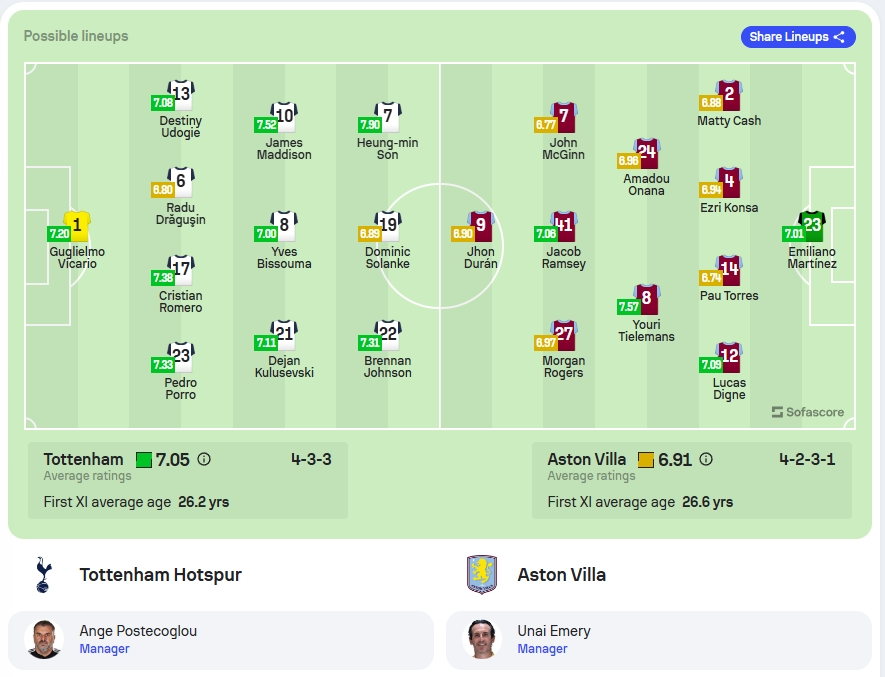
Task: Open the Tottenham Hotspur team link
Action: pos(160,575)
